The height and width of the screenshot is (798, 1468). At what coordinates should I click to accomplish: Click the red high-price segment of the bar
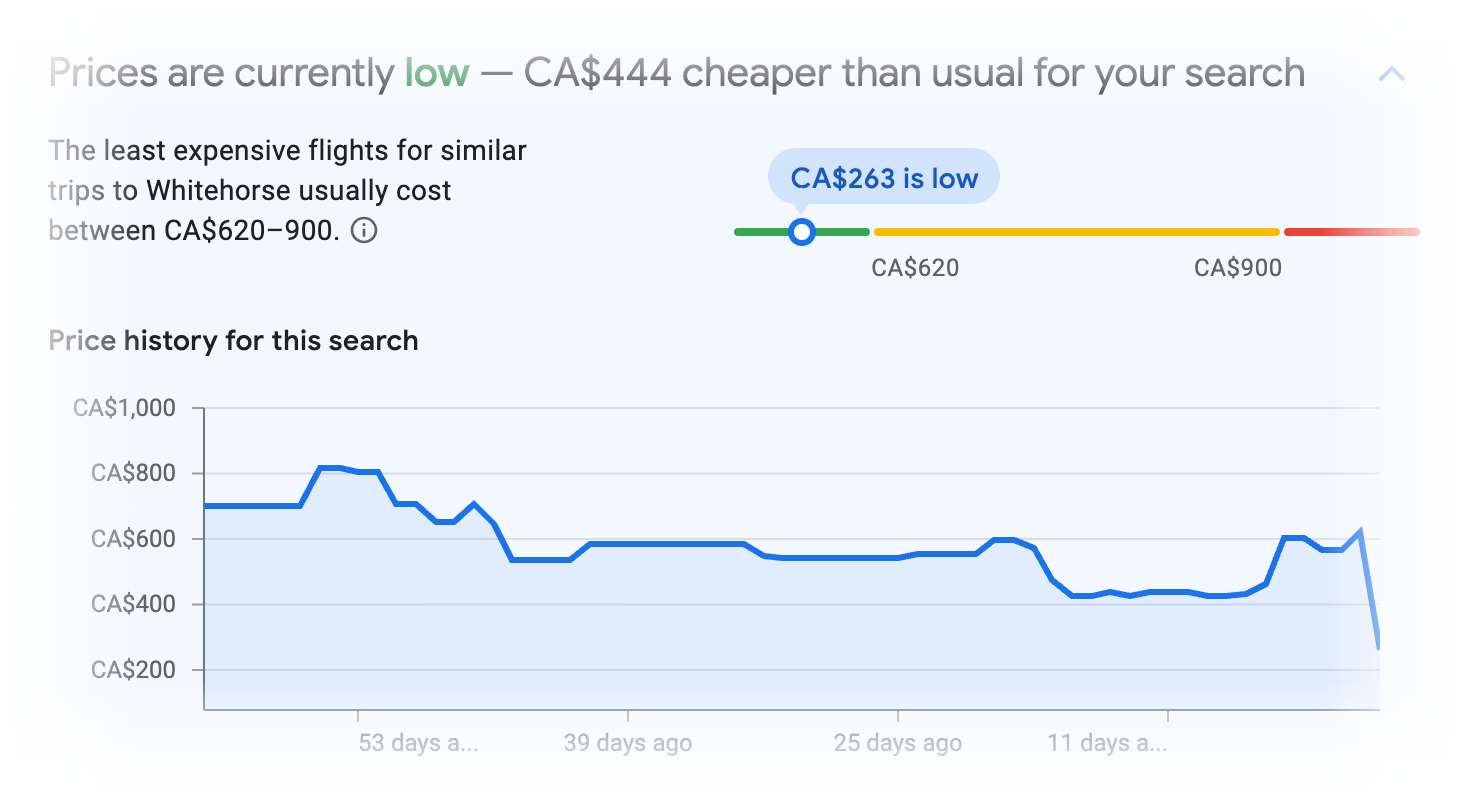coord(1350,231)
